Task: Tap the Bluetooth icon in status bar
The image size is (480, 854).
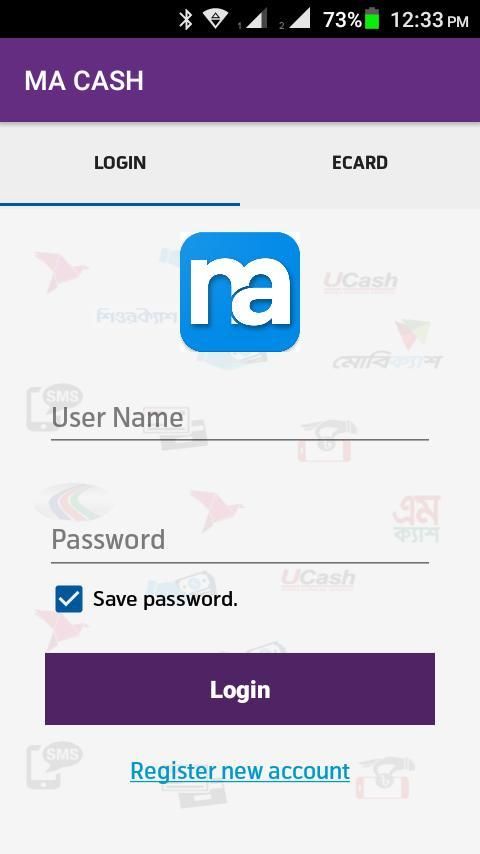Action: coord(186,20)
